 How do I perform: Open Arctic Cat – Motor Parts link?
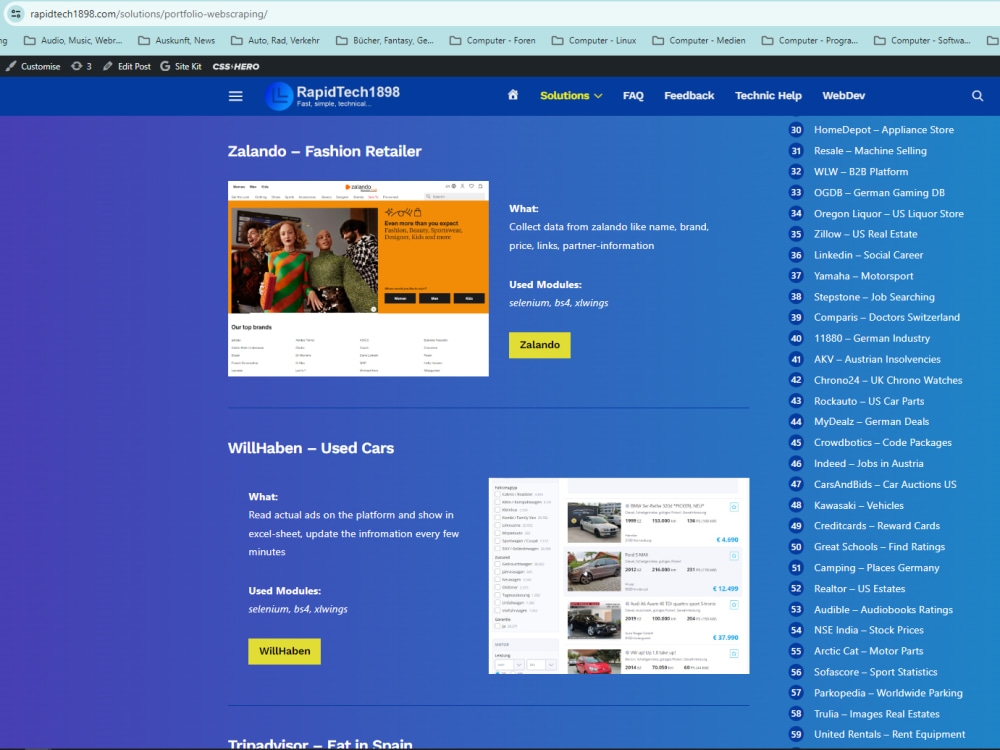click(869, 651)
